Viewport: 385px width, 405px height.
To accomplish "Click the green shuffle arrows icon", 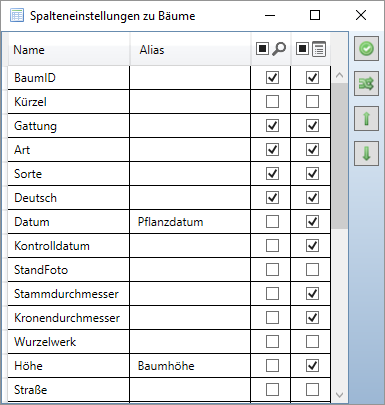I will click(x=366, y=84).
